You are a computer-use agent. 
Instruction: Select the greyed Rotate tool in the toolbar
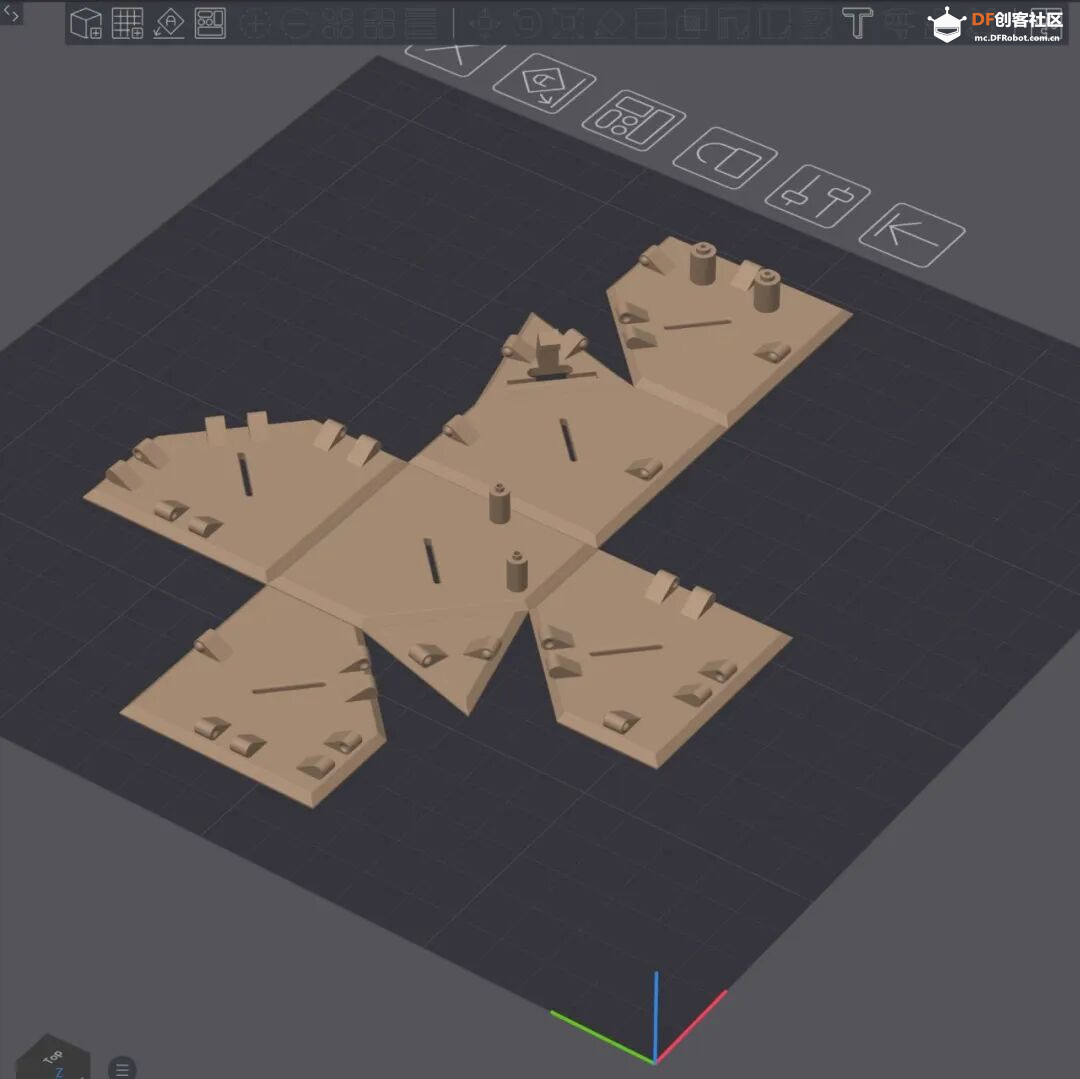(x=527, y=23)
